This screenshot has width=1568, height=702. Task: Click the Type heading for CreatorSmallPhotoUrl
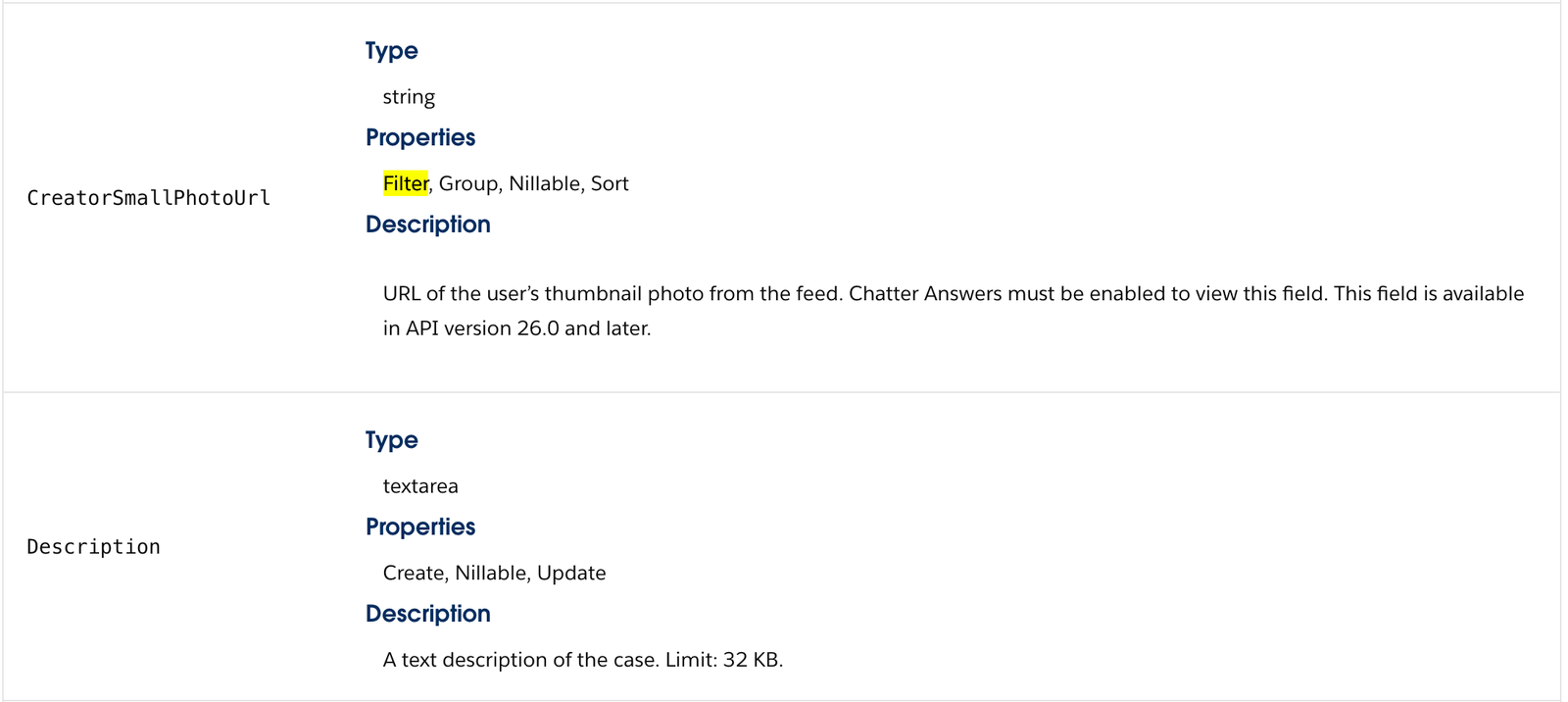click(391, 51)
